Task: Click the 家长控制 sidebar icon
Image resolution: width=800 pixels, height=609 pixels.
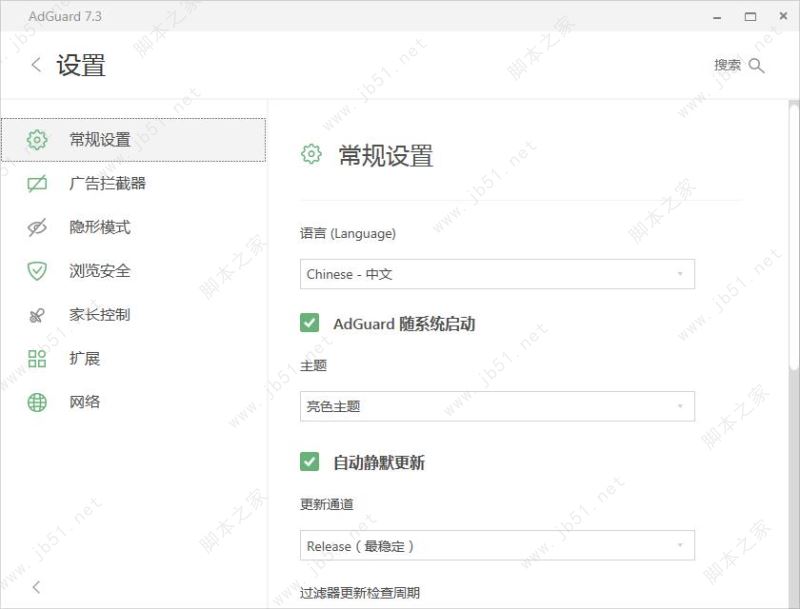Action: pos(37,315)
